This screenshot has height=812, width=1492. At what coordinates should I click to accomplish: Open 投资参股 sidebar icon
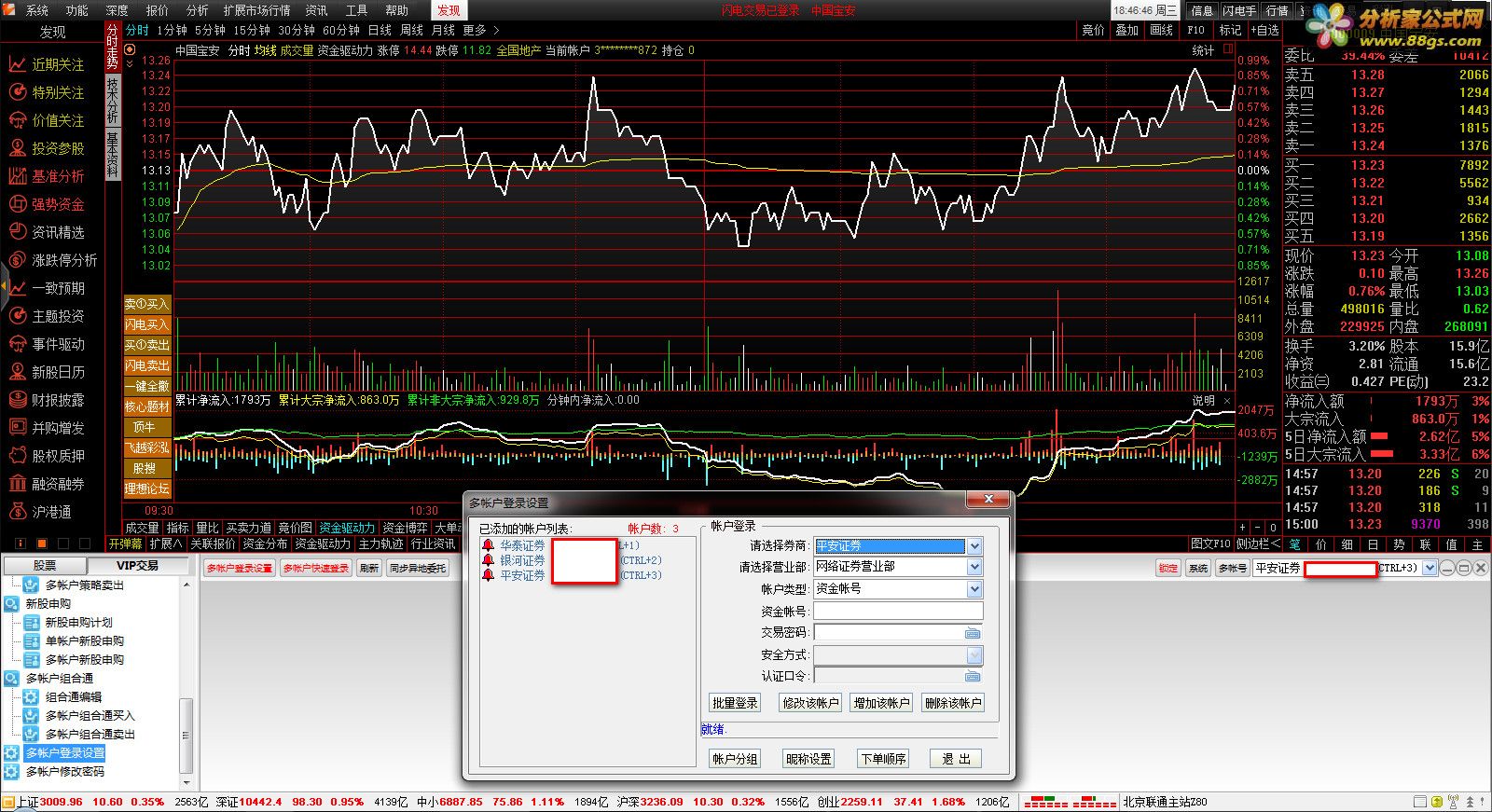point(17,148)
